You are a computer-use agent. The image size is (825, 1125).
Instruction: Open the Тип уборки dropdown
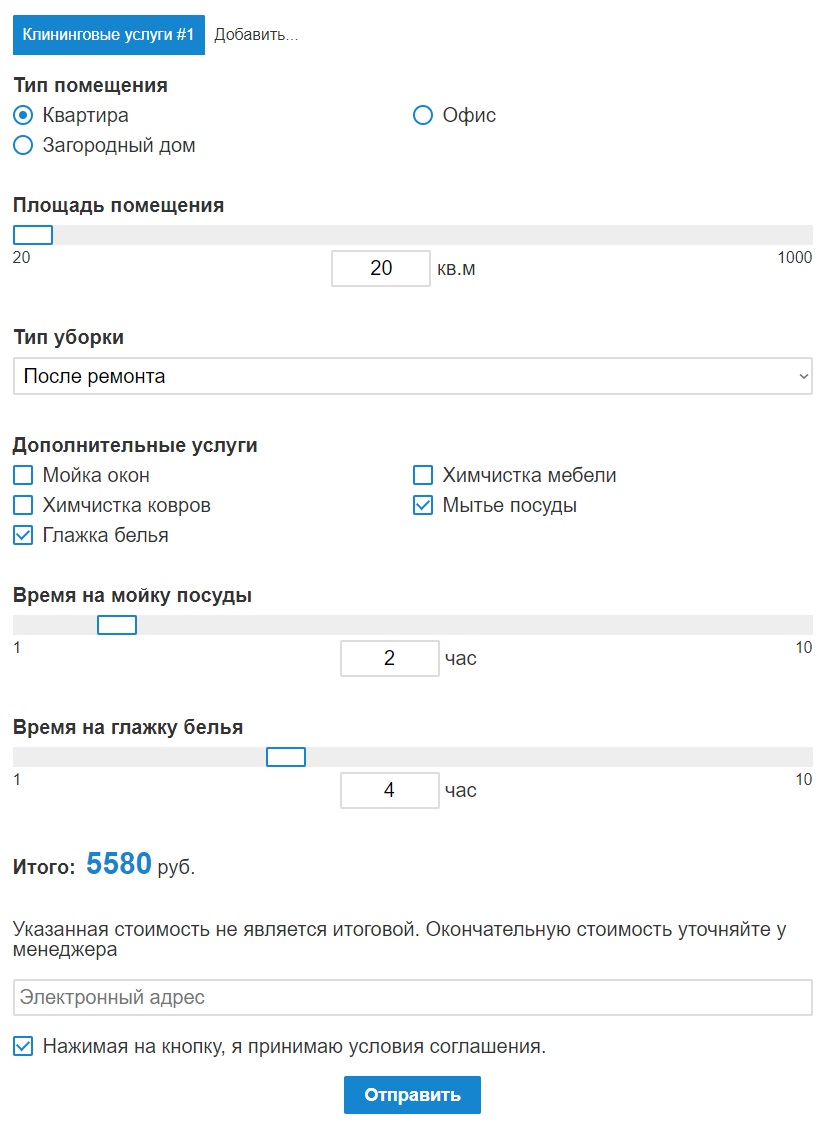pos(412,375)
